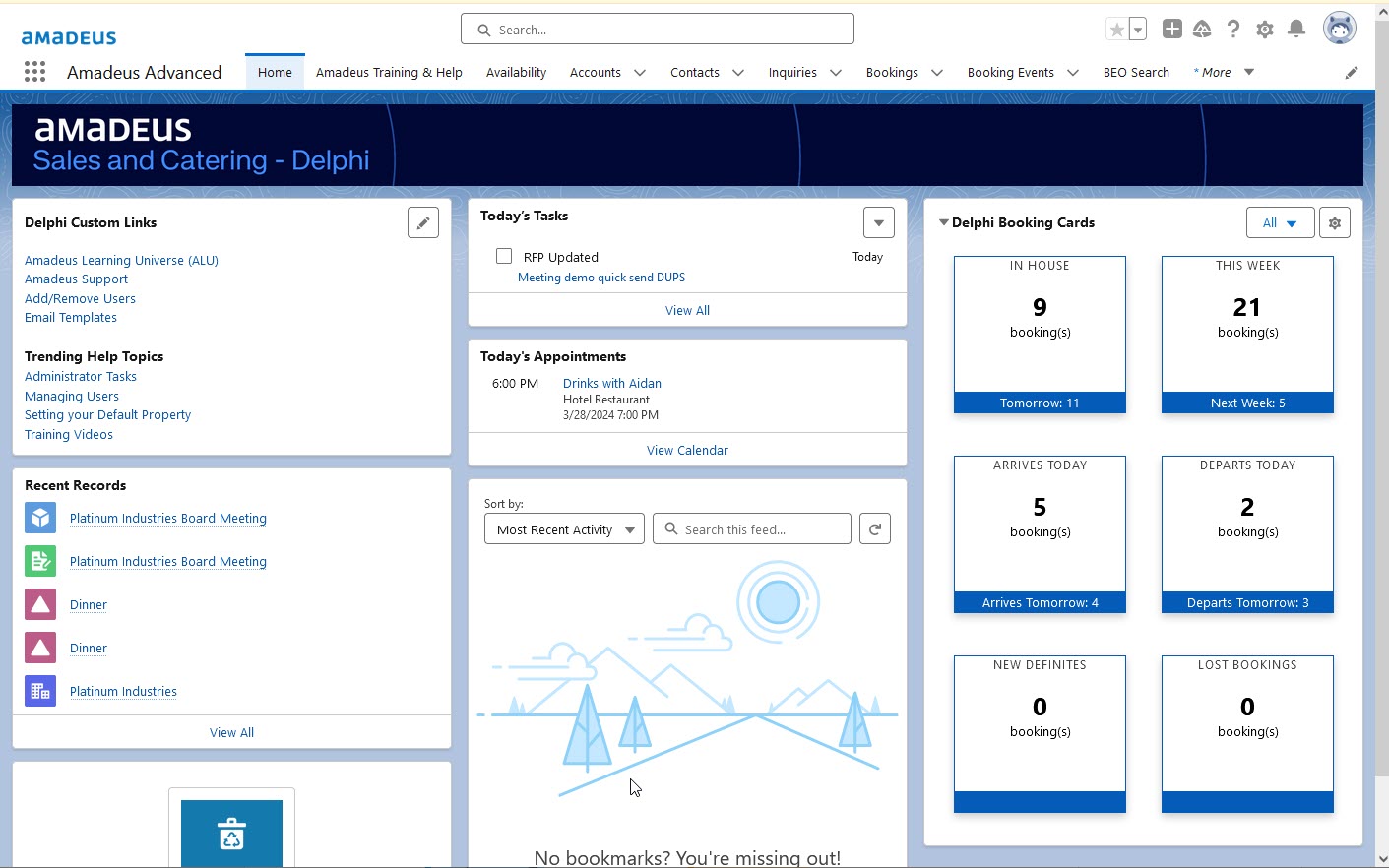Open the setup gear icon
This screenshot has height=868, width=1389.
pos(1265,30)
